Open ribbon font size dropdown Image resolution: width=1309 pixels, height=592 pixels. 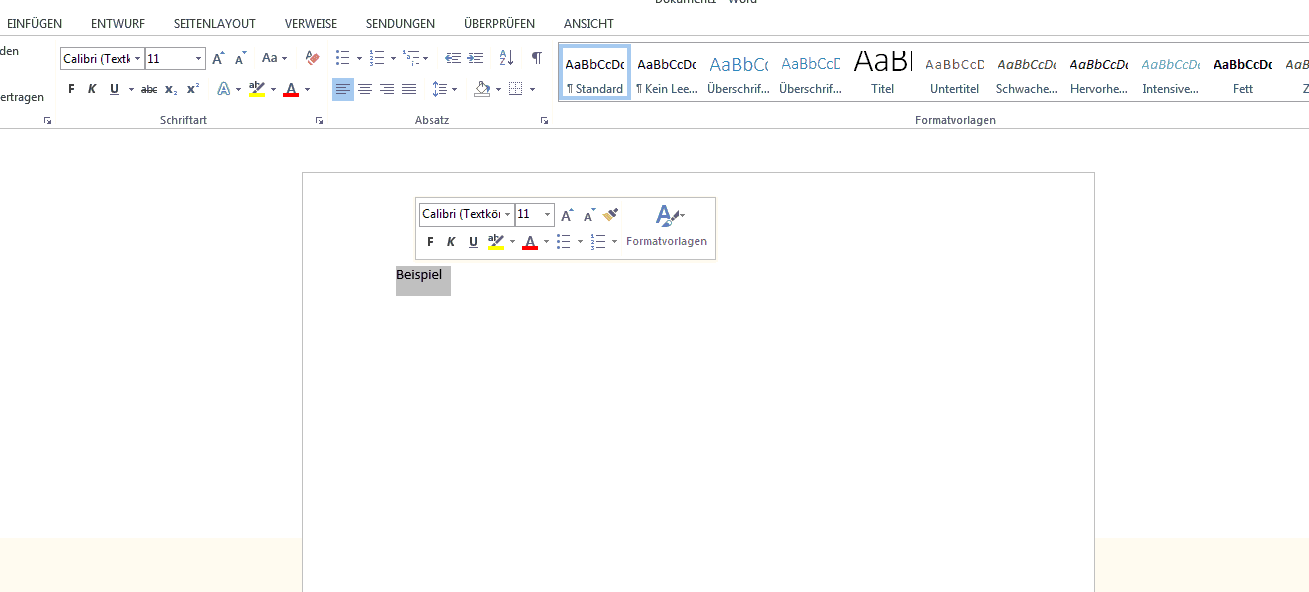point(198,59)
